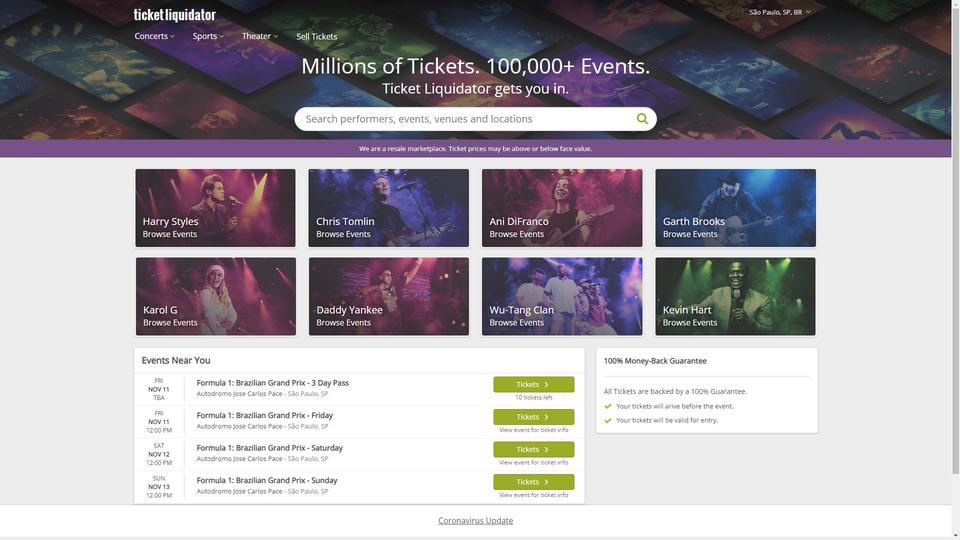Click 'Your tickets will arrive before the event.'
Viewport: 960px width, 540px height.
point(675,406)
